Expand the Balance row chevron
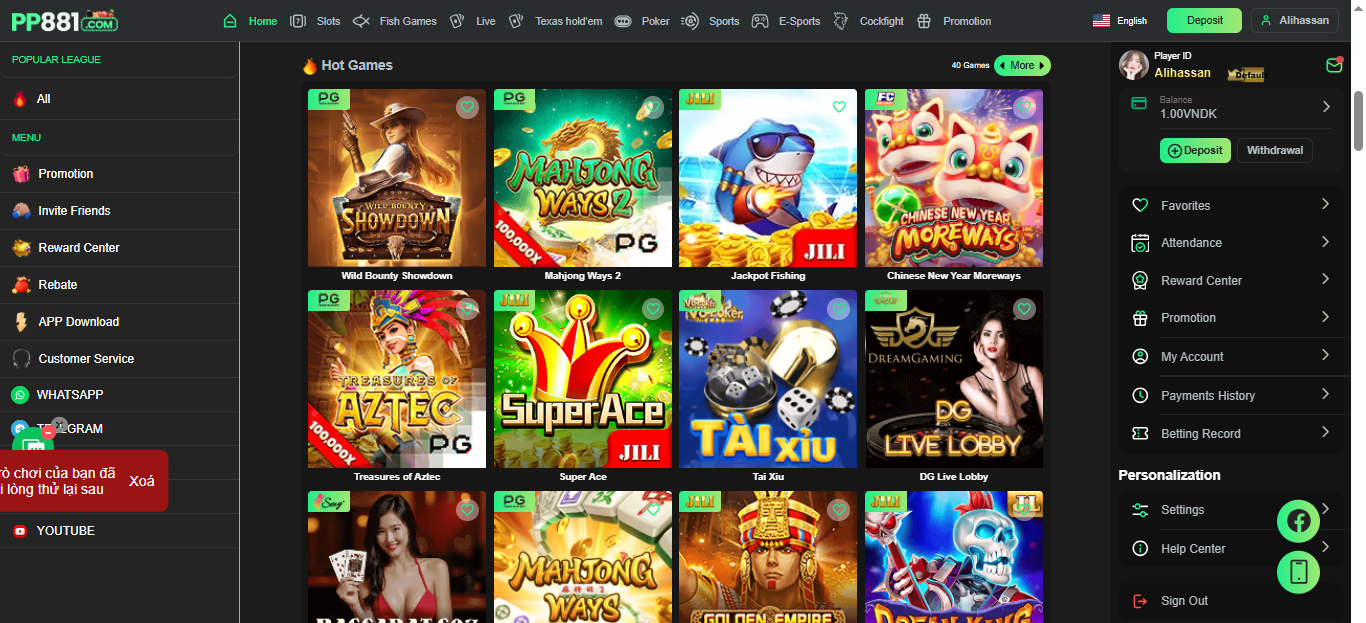Image resolution: width=1366 pixels, height=623 pixels. pyautogui.click(x=1326, y=106)
